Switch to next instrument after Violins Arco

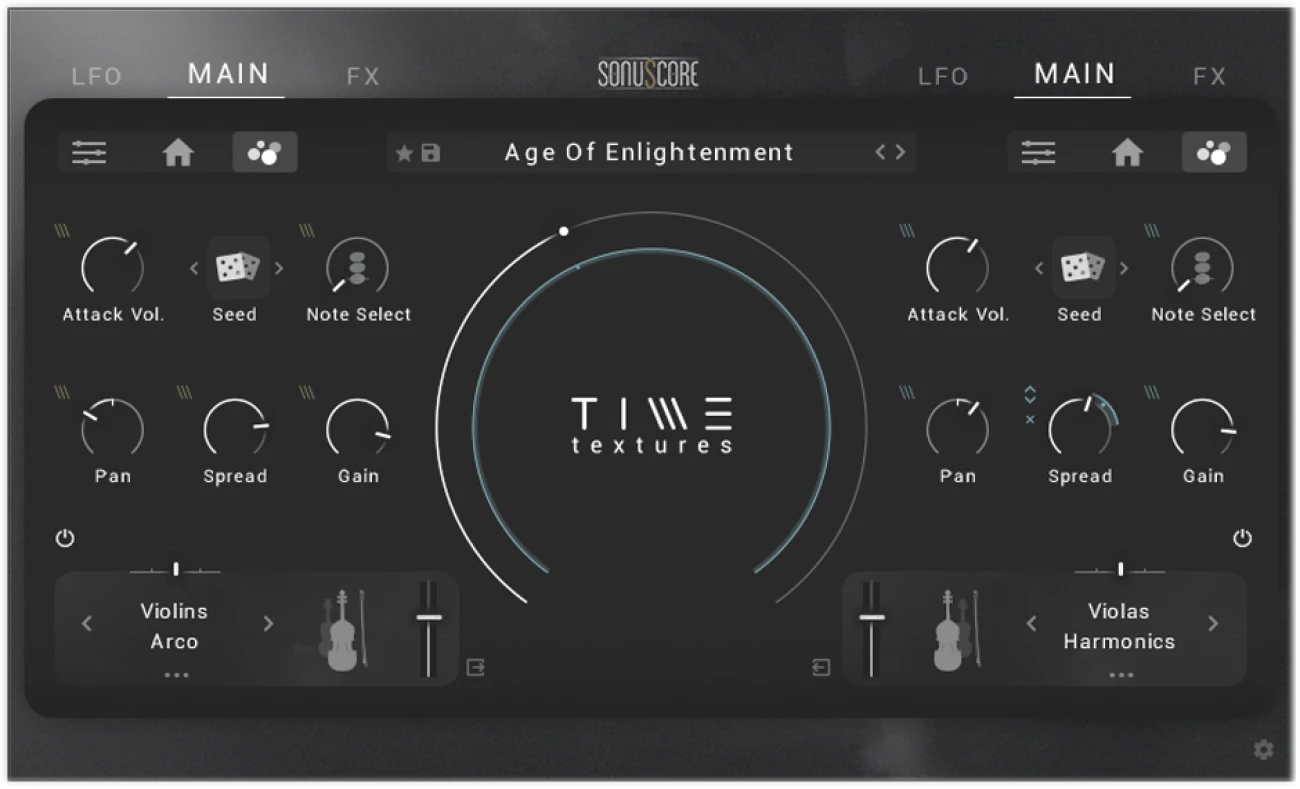267,624
